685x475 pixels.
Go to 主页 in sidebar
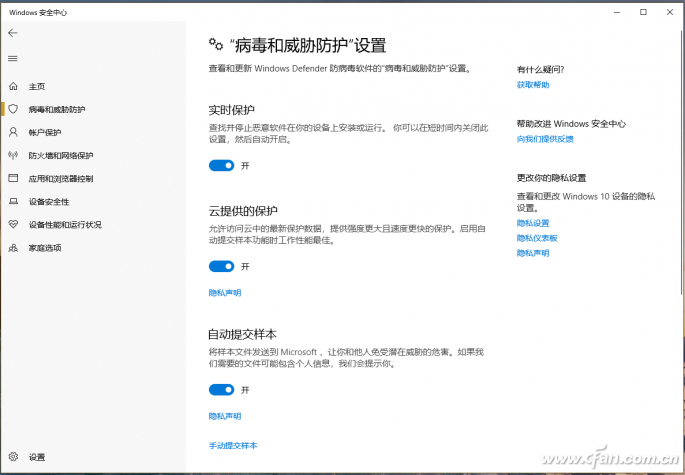pyautogui.click(x=37, y=87)
